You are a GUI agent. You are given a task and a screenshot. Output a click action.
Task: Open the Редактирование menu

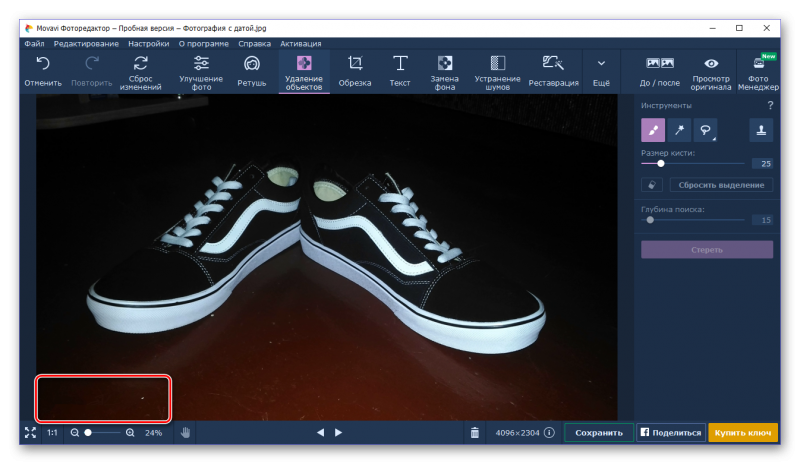86,44
